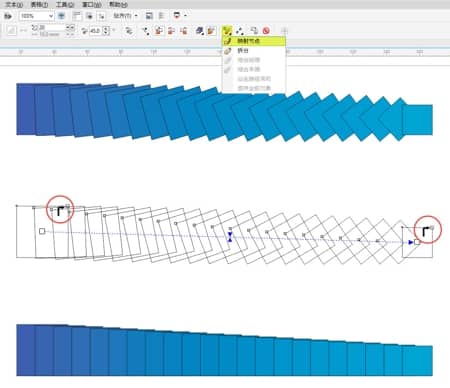Click the blend steps number field
This screenshot has height=388, width=450.
(49, 28)
